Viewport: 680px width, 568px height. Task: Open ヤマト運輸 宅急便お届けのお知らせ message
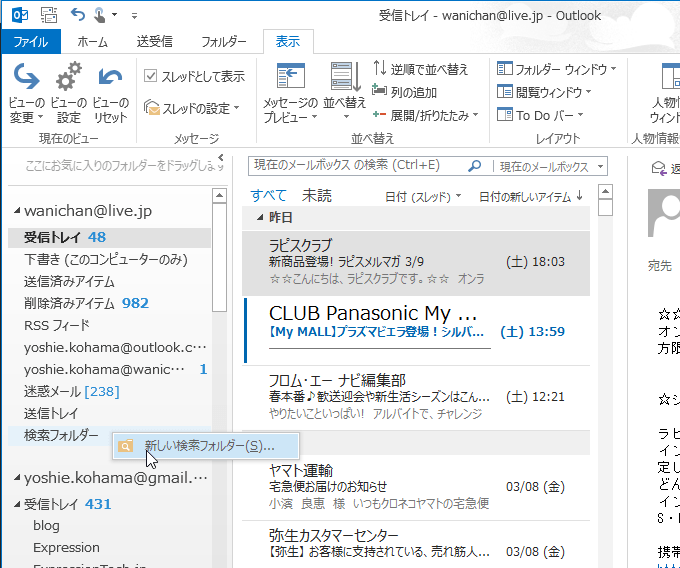pyautogui.click(x=416, y=487)
